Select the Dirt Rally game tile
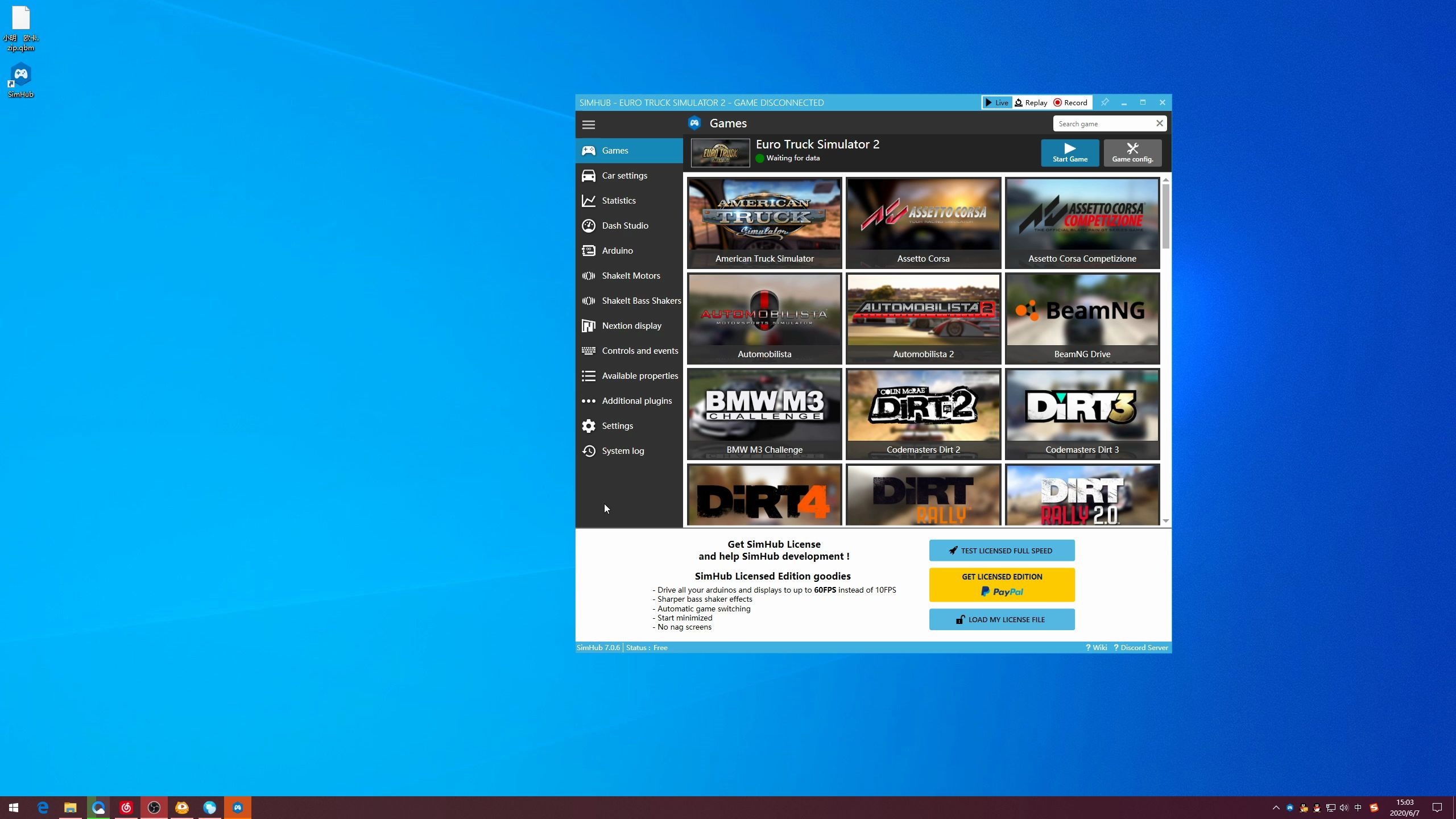Screen dimensions: 1456x819 [x=923, y=495]
